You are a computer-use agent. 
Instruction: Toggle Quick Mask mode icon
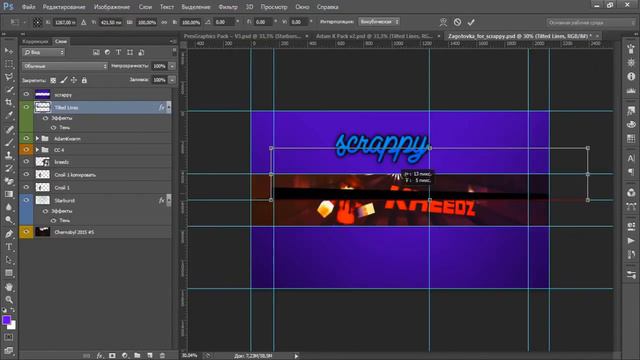9,337
